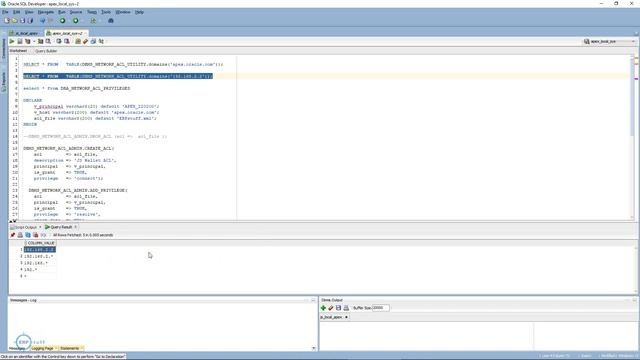The height and width of the screenshot is (360, 640).
Task: Open the Edit menu
Action: (x=16, y=12)
